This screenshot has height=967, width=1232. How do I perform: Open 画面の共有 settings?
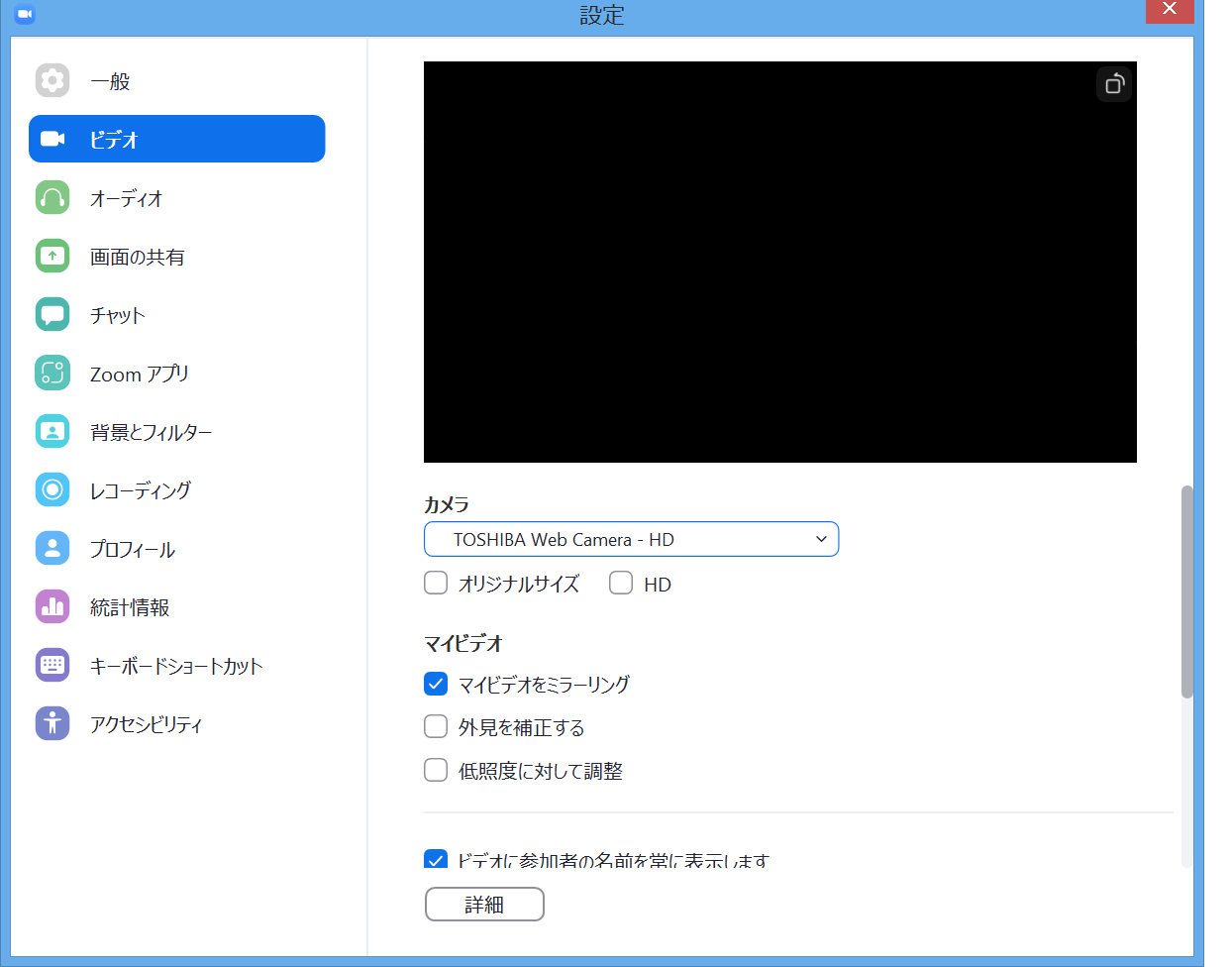[x=176, y=256]
